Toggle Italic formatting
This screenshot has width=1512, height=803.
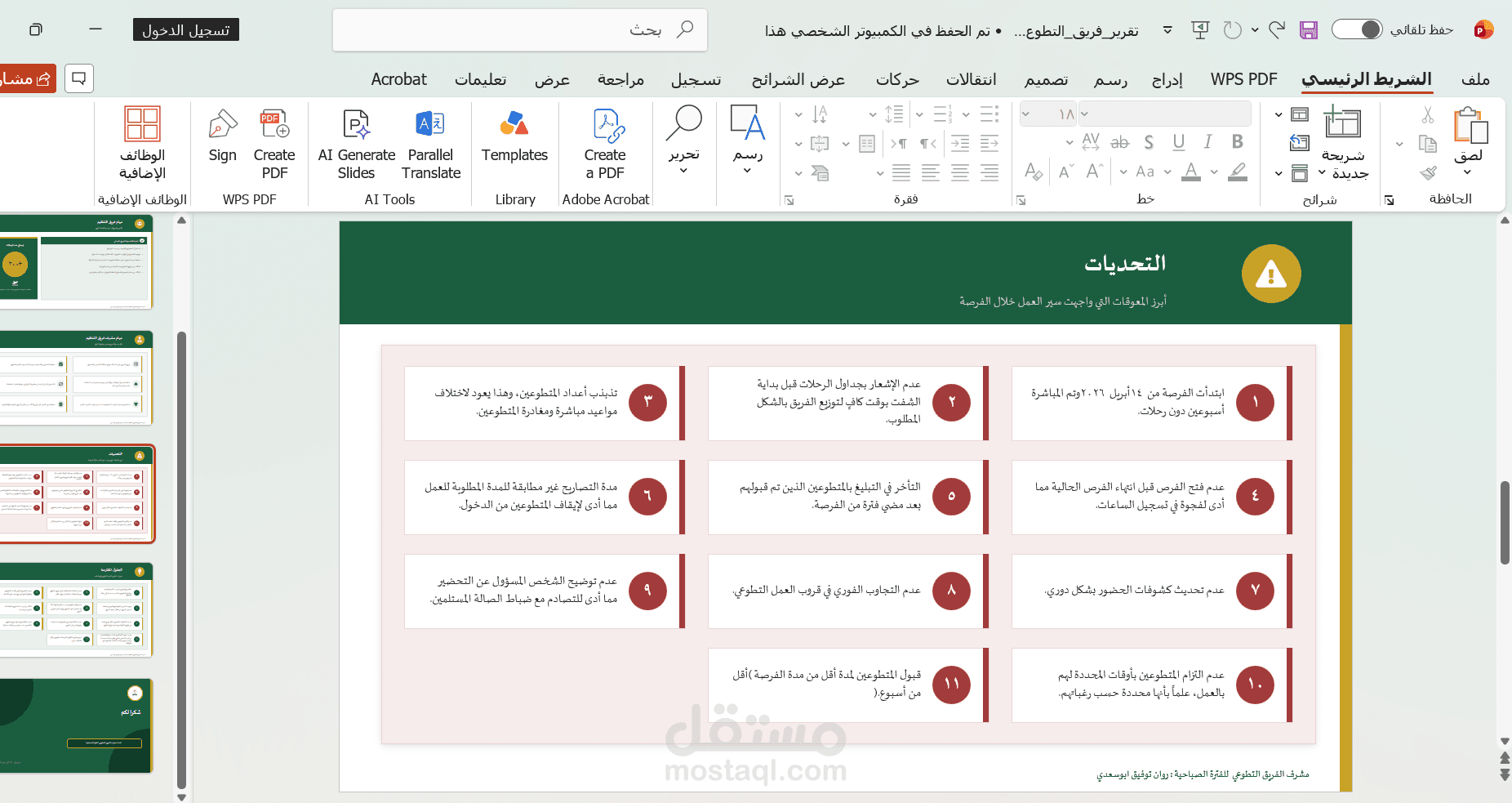coord(1208,142)
